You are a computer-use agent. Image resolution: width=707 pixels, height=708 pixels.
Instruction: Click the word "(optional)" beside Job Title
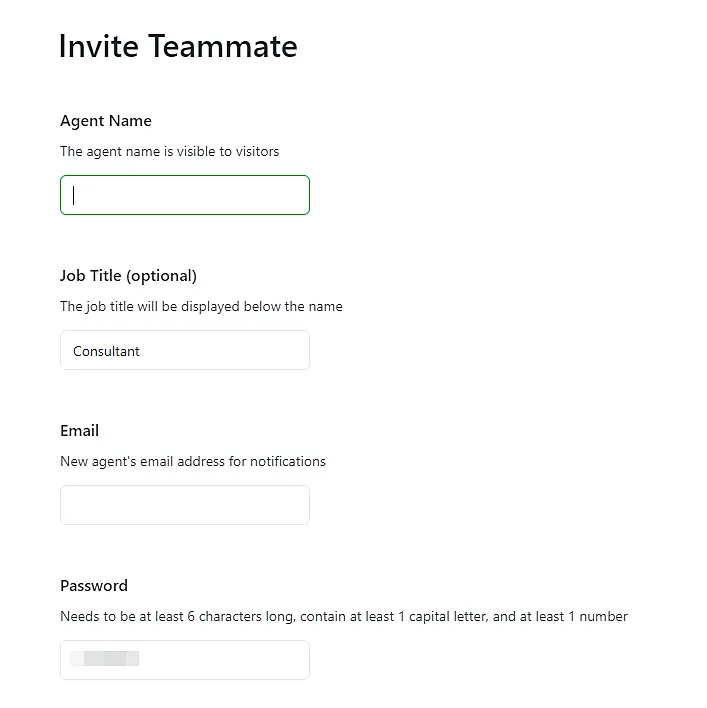click(x=161, y=276)
